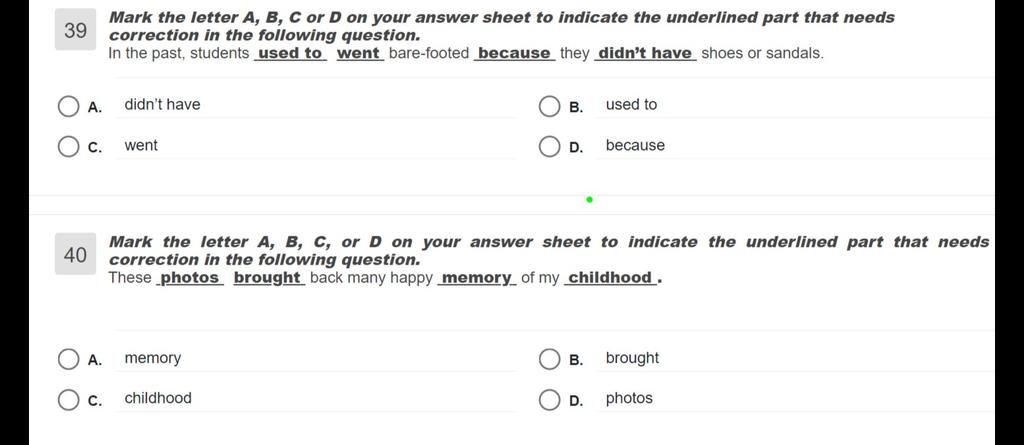Click the green dot between the questions
The width and height of the screenshot is (1024, 445).
click(x=589, y=199)
